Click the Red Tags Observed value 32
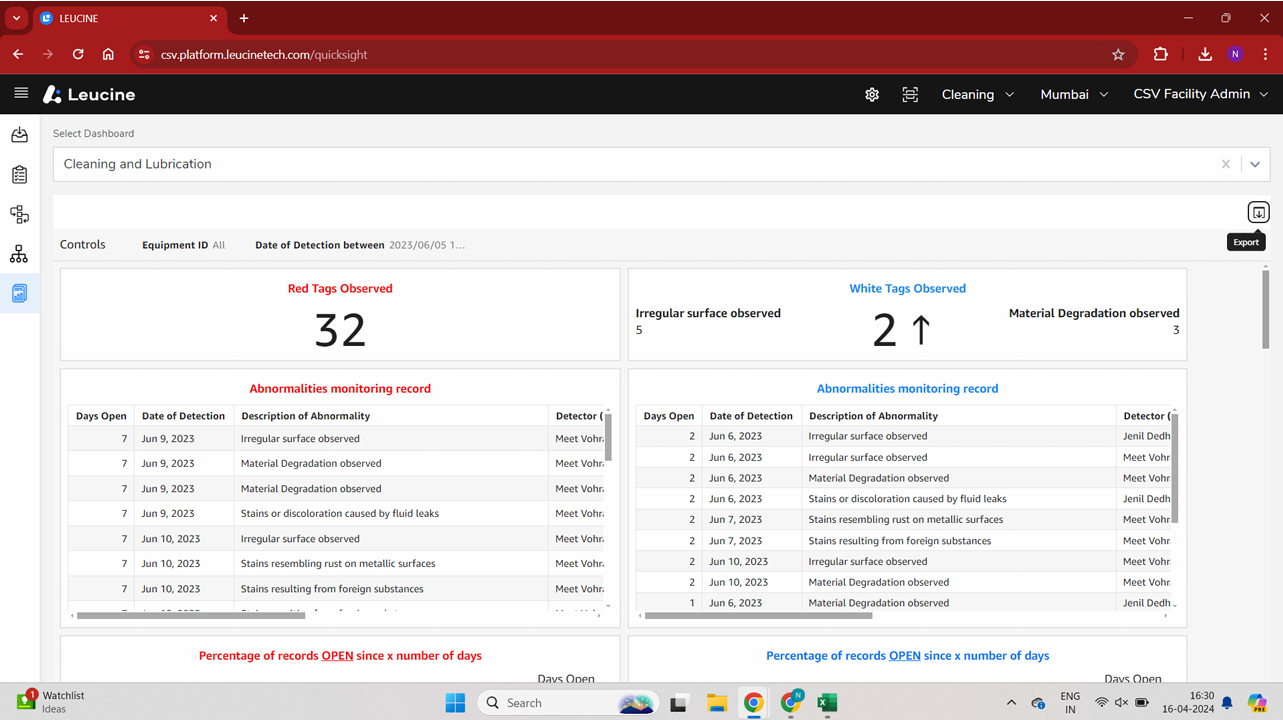Viewport: 1283px width, 720px height. [x=340, y=329]
